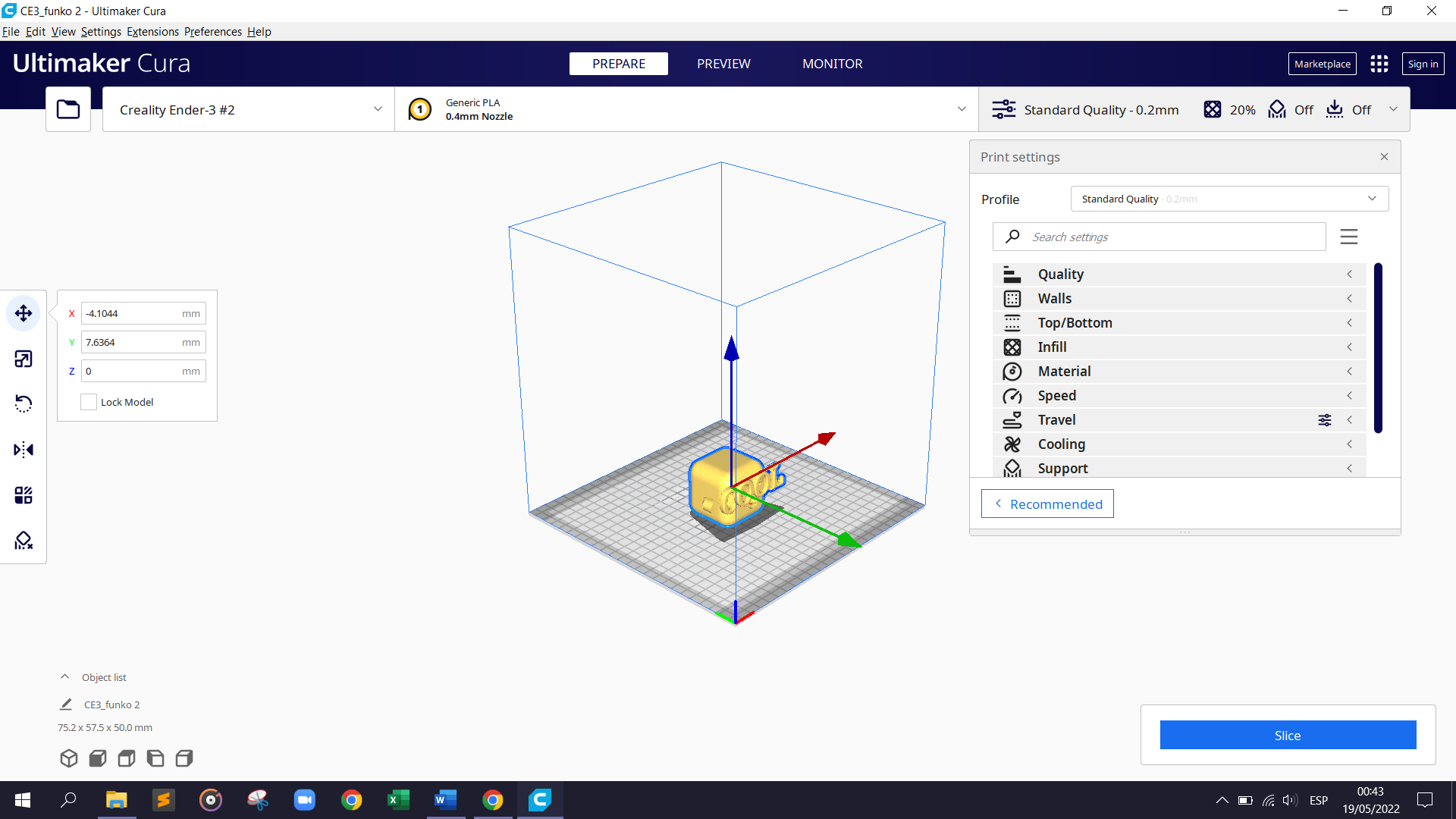This screenshot has width=1456, height=819.
Task: Open the Preferences menu item
Action: [x=213, y=32]
